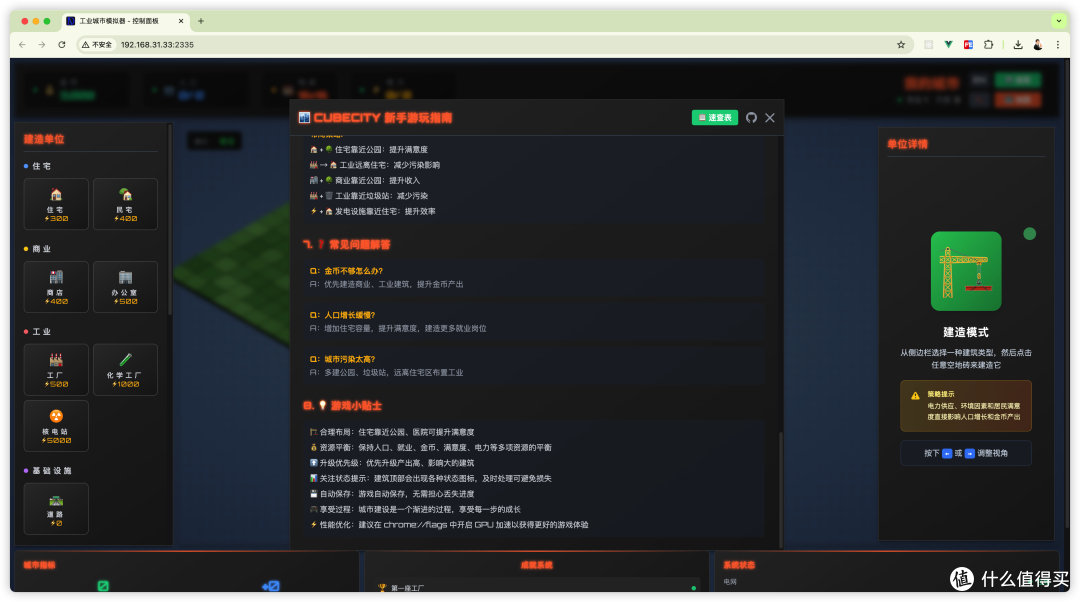Choose the 办公室 office building card

tap(125, 287)
